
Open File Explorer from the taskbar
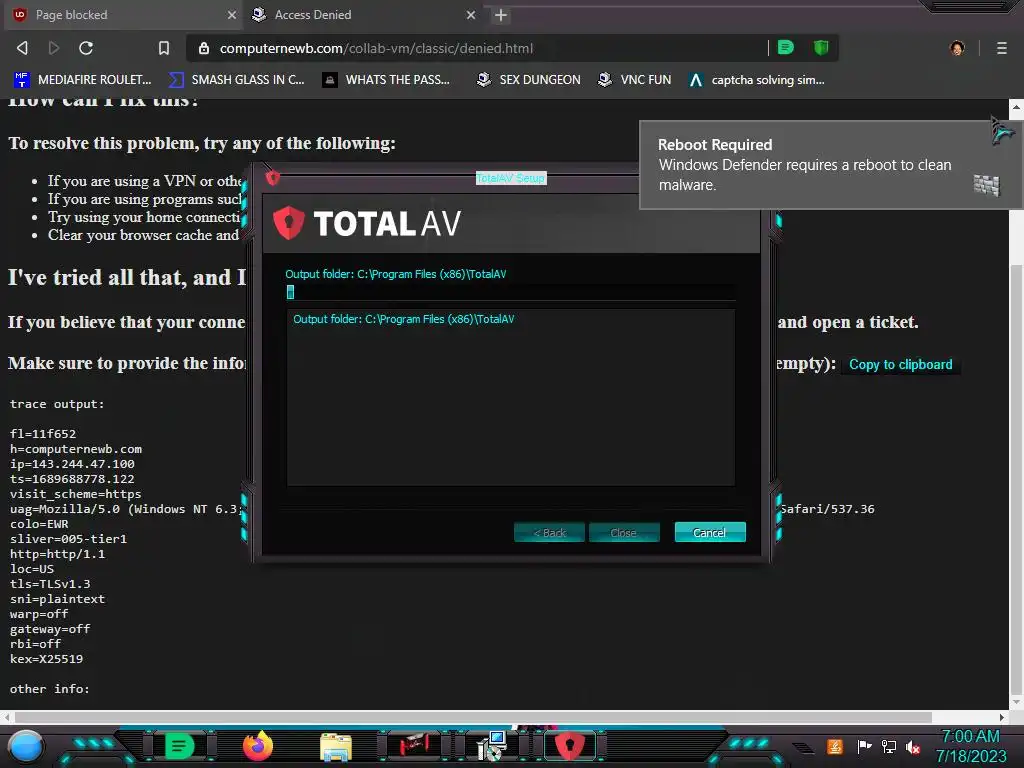click(336, 746)
